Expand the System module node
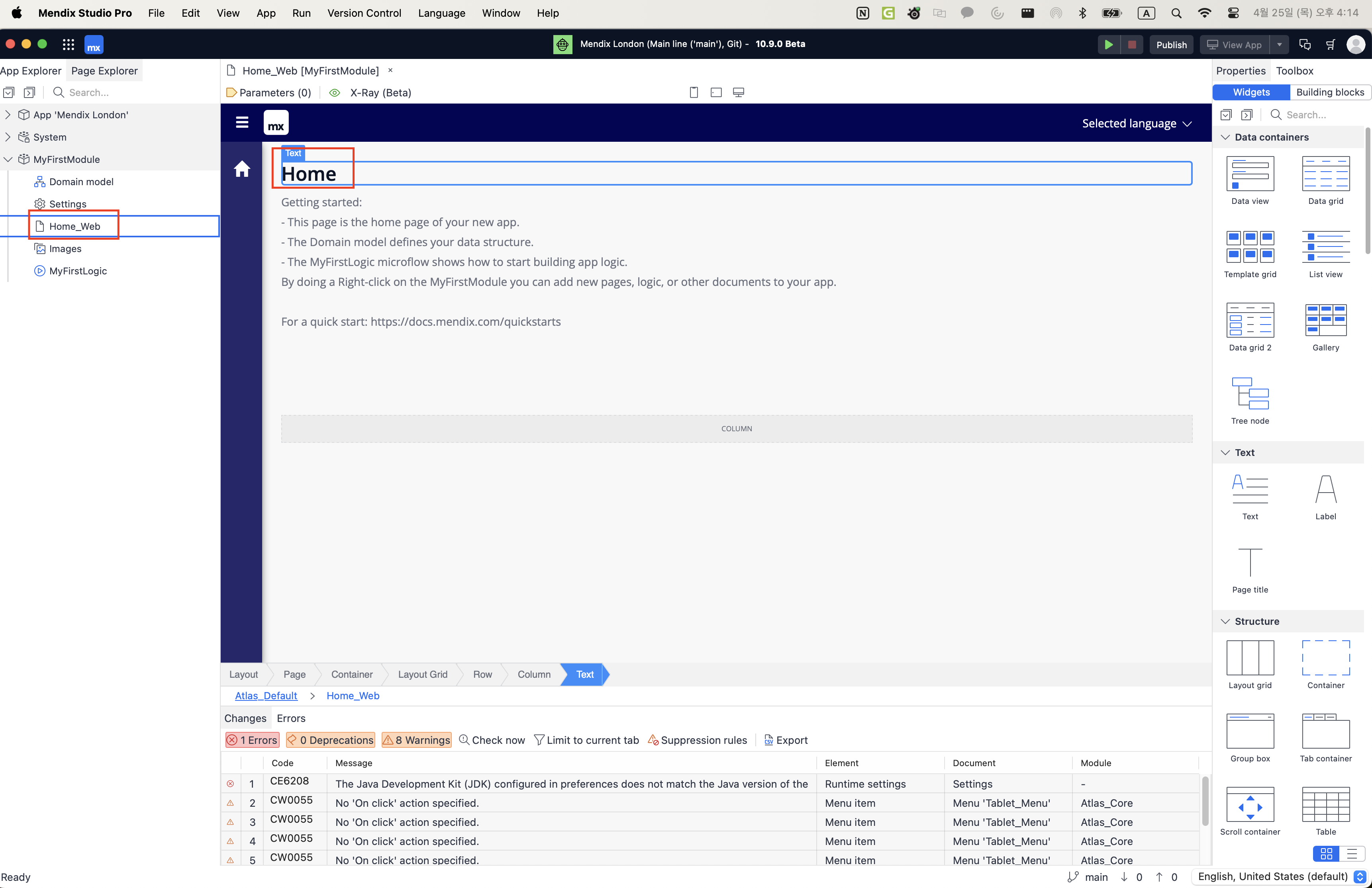 pyautogui.click(x=8, y=137)
